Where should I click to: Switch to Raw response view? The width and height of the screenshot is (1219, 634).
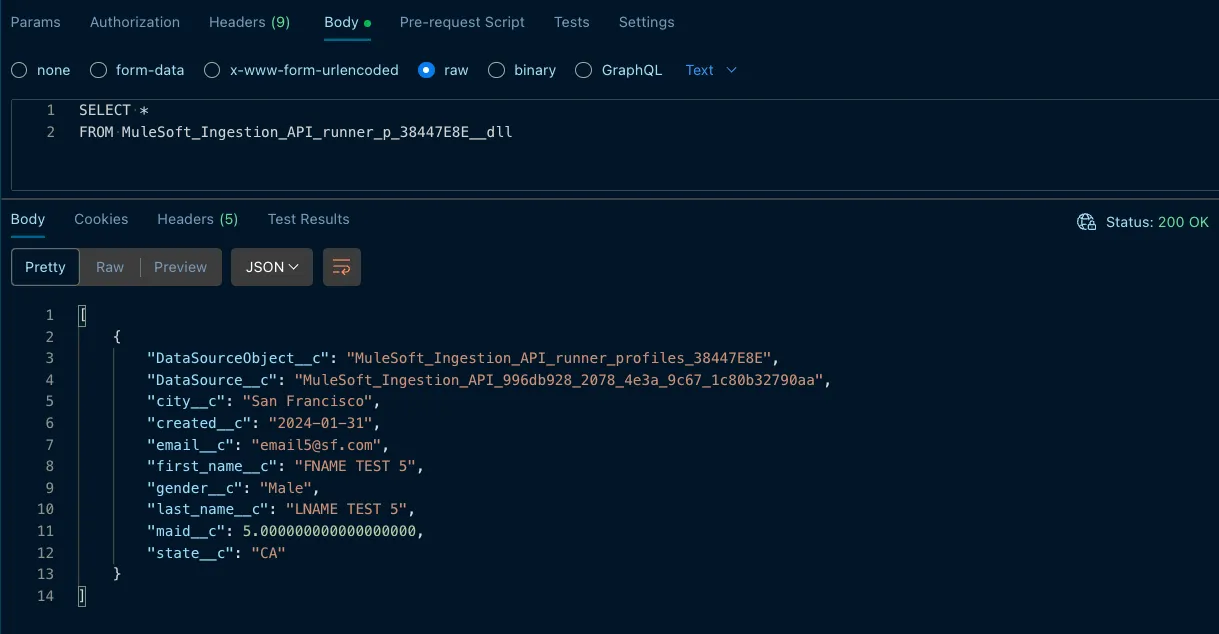[x=110, y=267]
